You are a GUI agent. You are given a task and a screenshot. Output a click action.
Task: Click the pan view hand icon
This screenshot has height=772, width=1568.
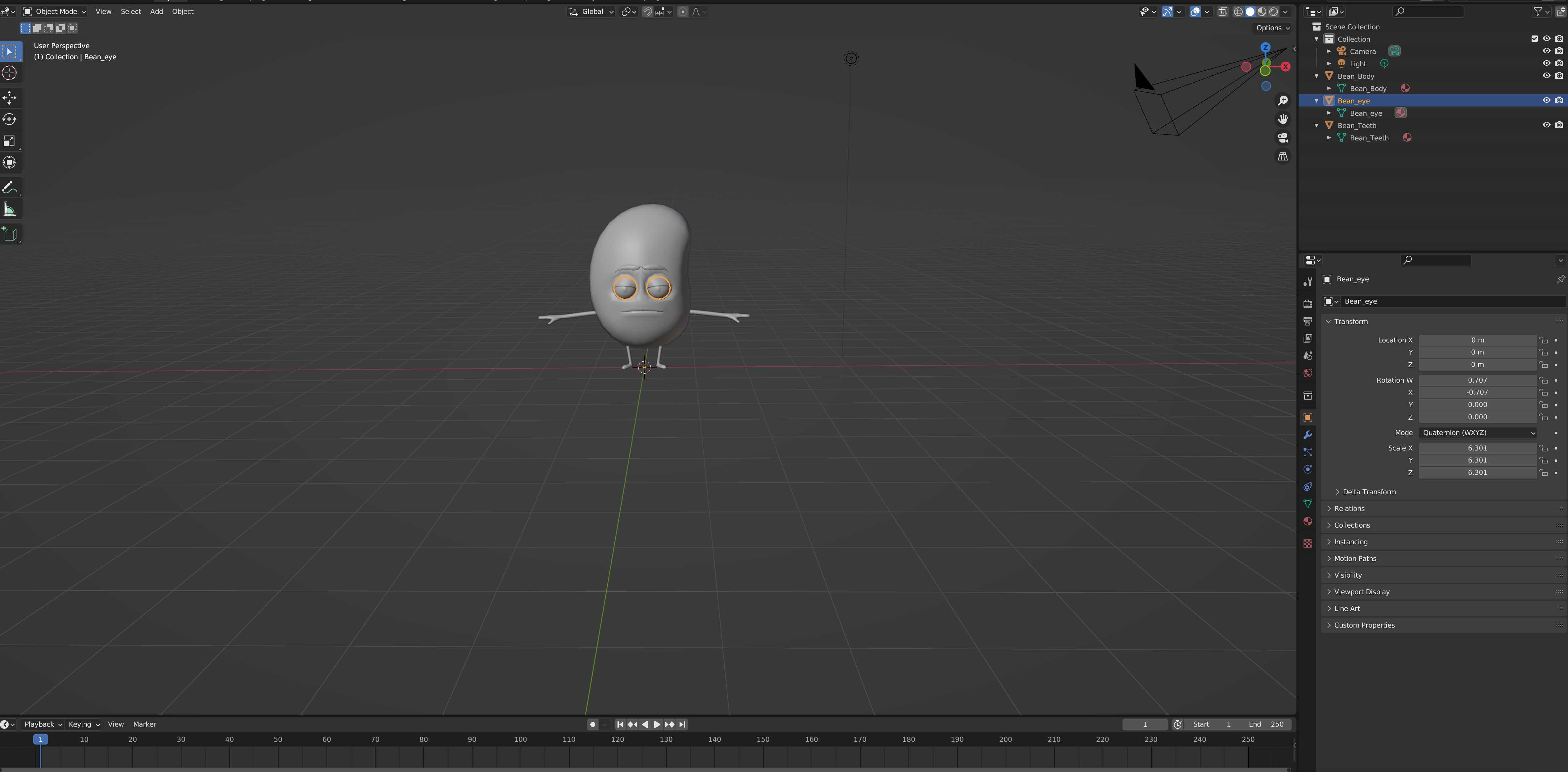pyautogui.click(x=1283, y=119)
